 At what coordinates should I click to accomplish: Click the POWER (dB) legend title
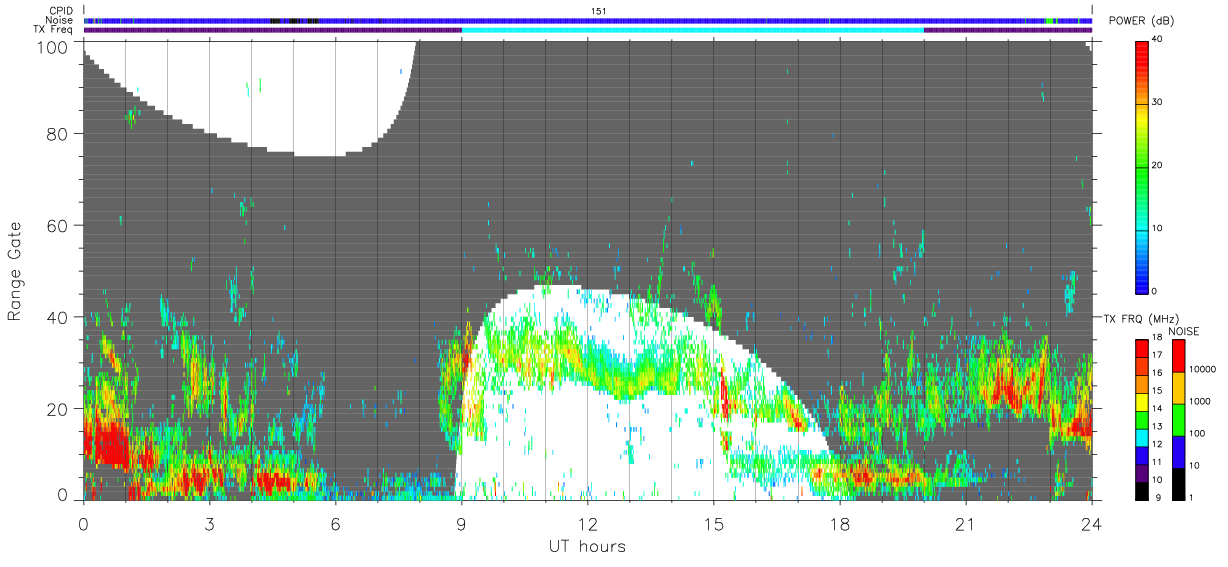(x=1142, y=21)
